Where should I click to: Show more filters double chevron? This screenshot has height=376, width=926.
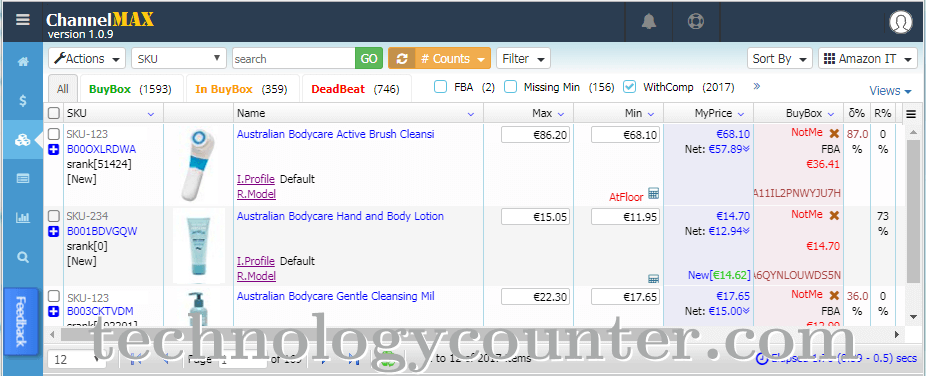(x=757, y=86)
